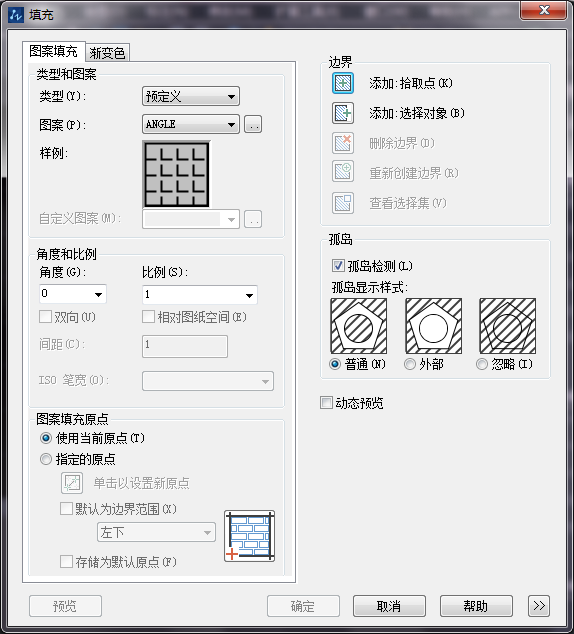
Task: Select the 外部 radio button
Action: point(409,364)
